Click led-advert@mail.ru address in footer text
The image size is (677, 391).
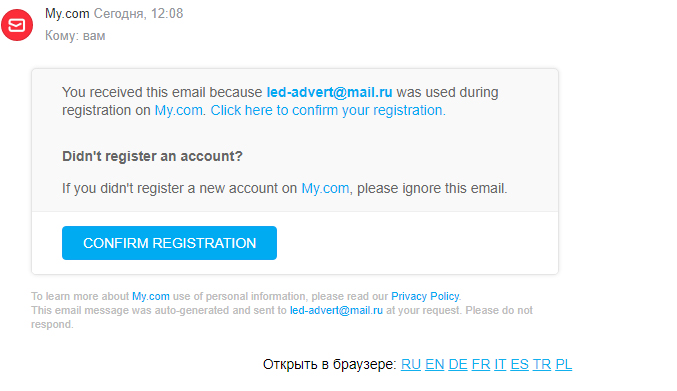click(x=336, y=310)
